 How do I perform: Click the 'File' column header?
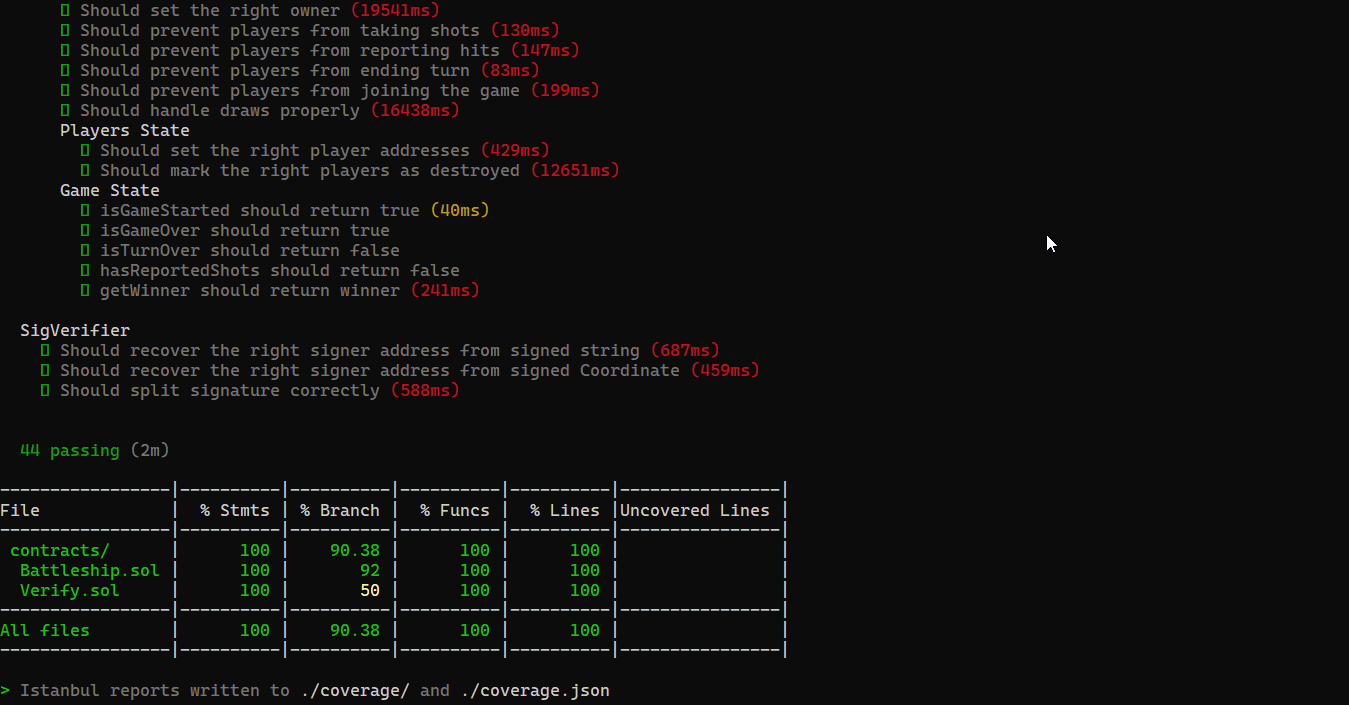point(20,510)
